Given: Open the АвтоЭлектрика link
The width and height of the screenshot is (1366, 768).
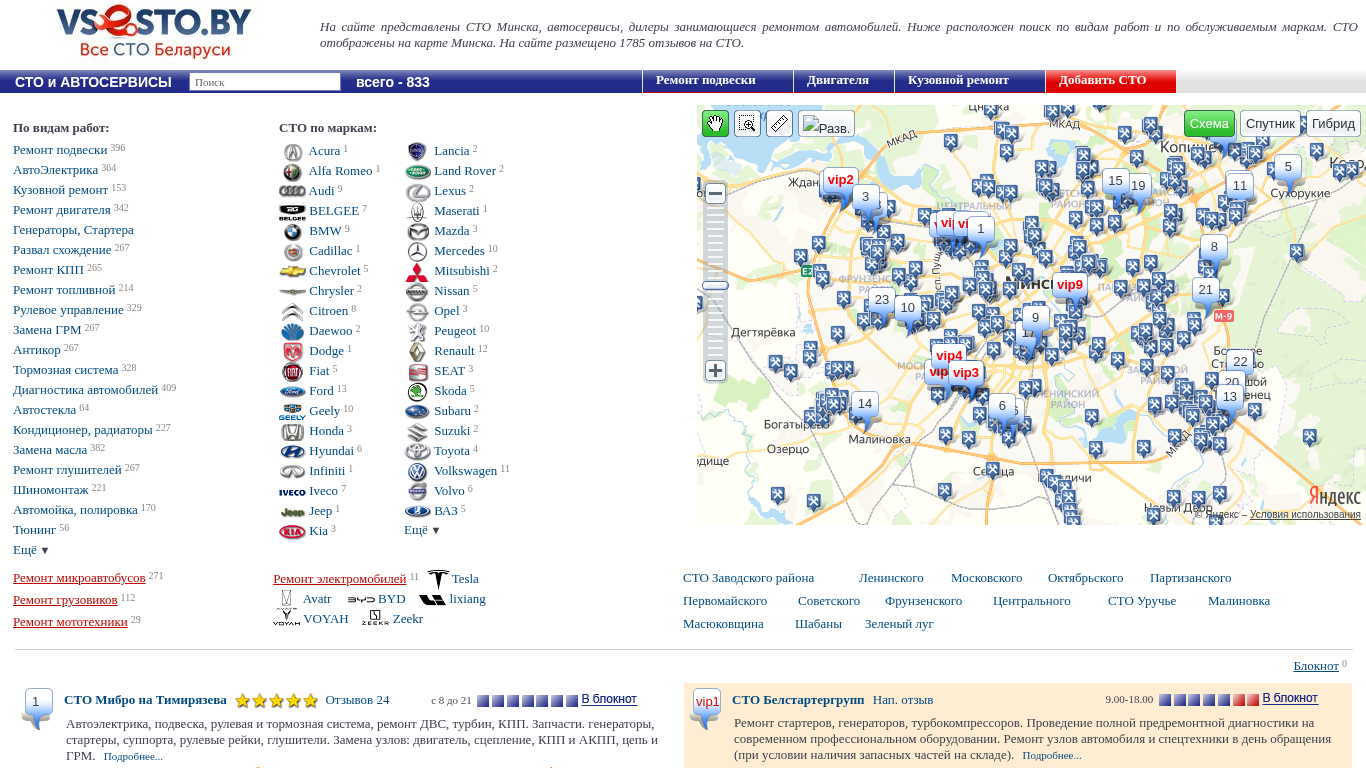Looking at the screenshot, I should pyautogui.click(x=56, y=170).
